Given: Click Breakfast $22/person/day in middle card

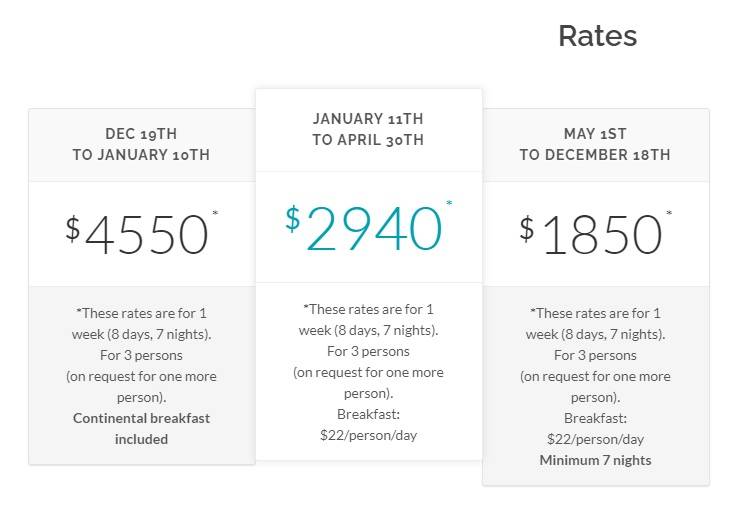Looking at the screenshot, I should [368, 425].
